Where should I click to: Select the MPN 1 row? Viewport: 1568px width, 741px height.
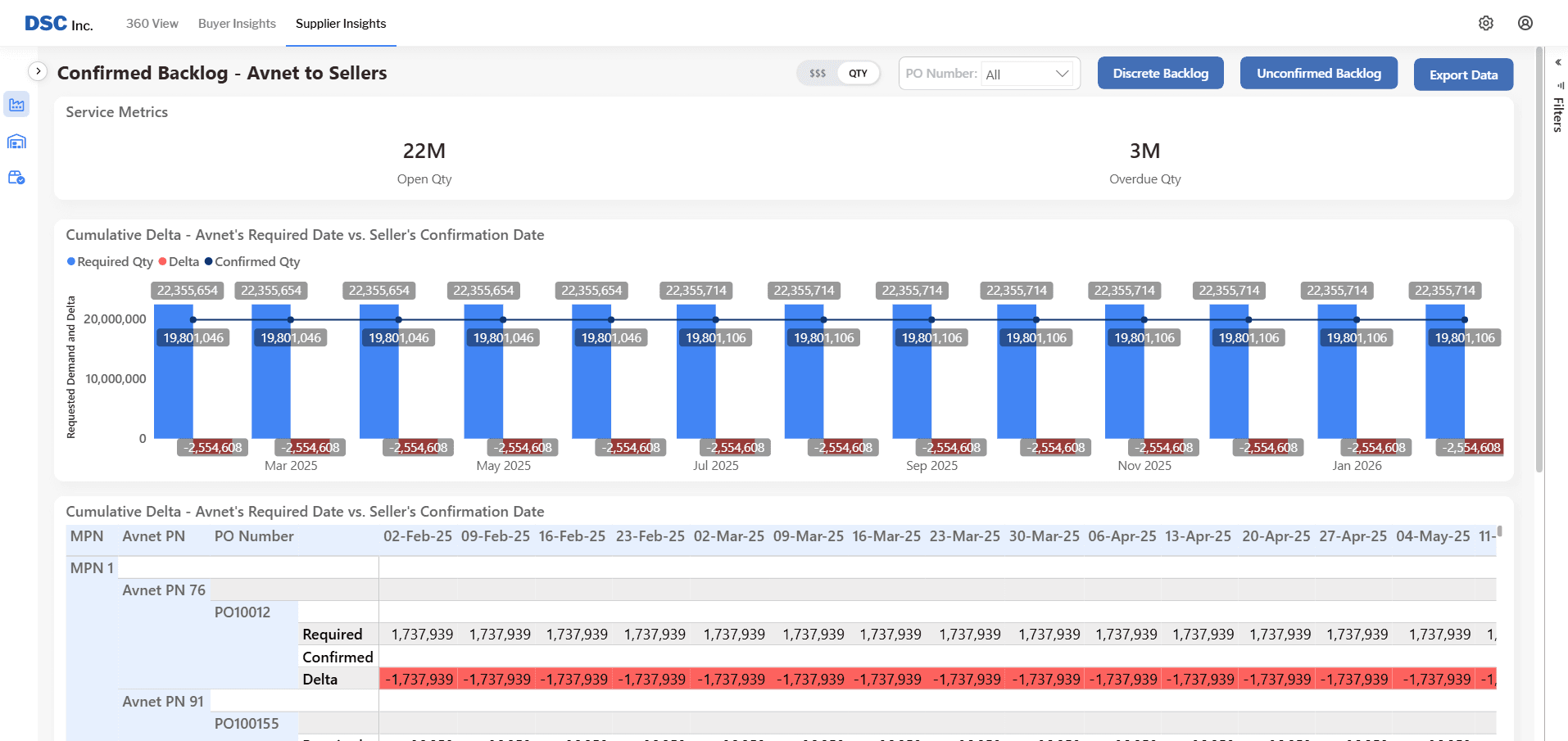click(92, 568)
